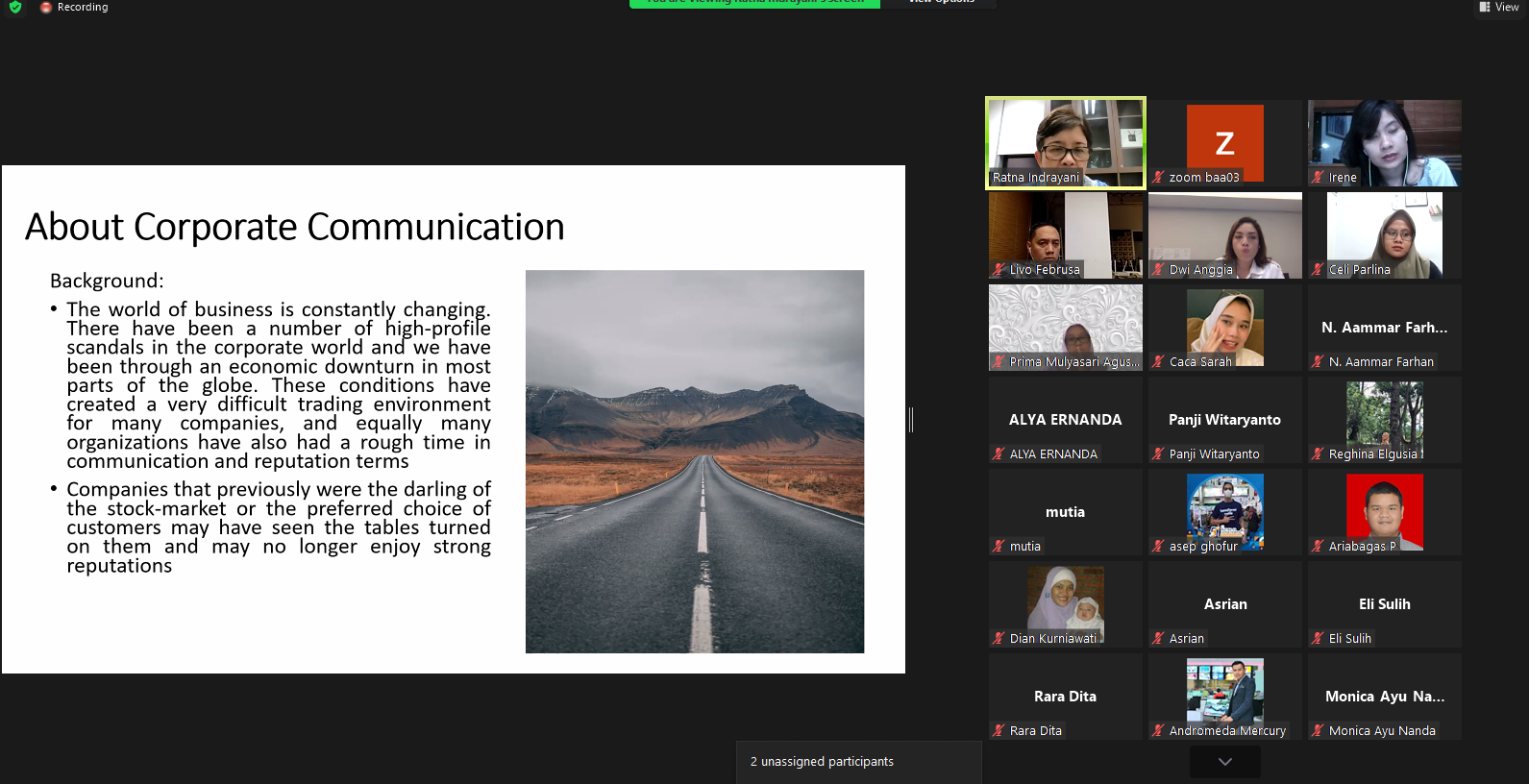This screenshot has height=784, width=1529.
Task: Click muted mic icon beside Caca Sarah
Action: click(x=1159, y=361)
